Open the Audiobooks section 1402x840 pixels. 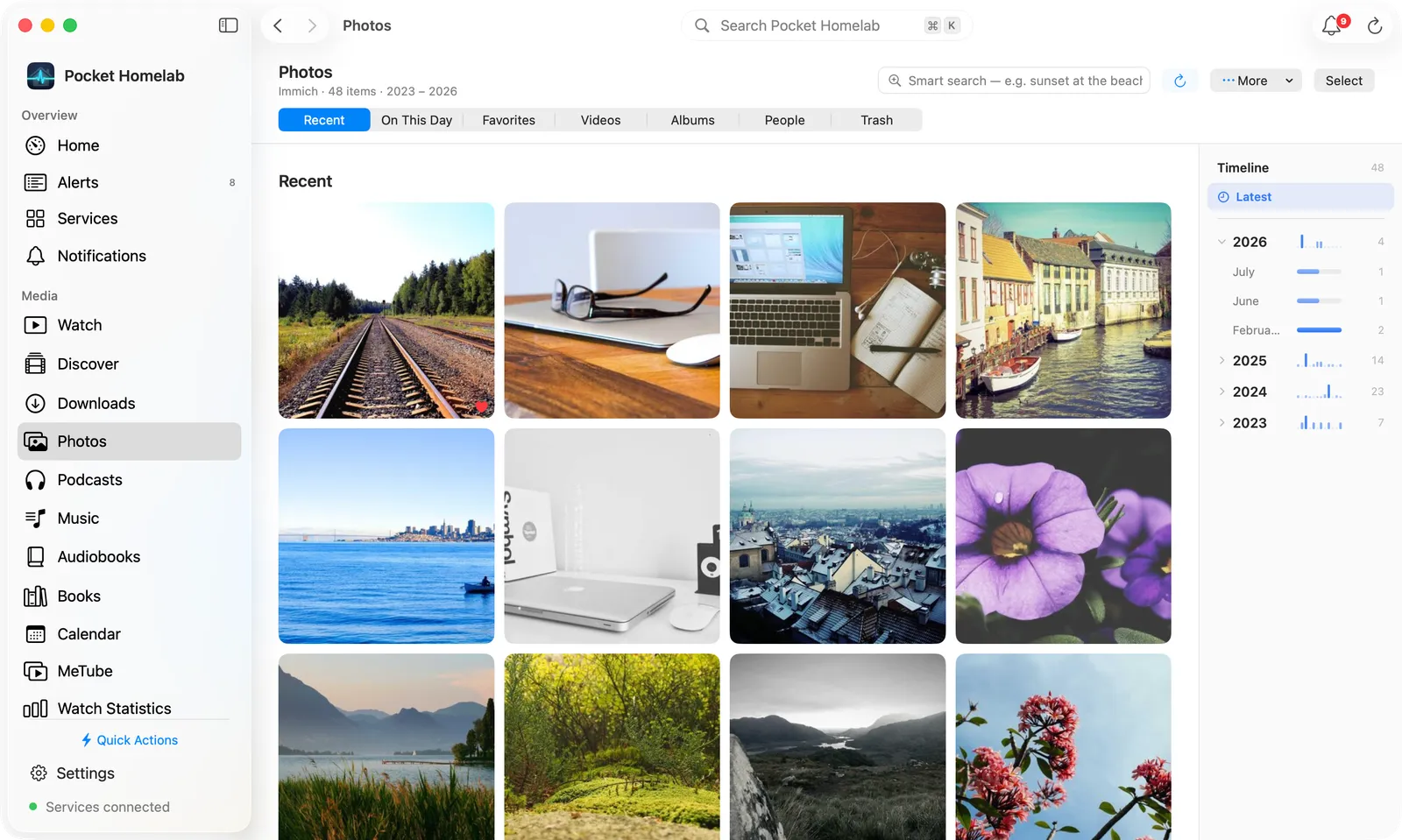[129, 557]
